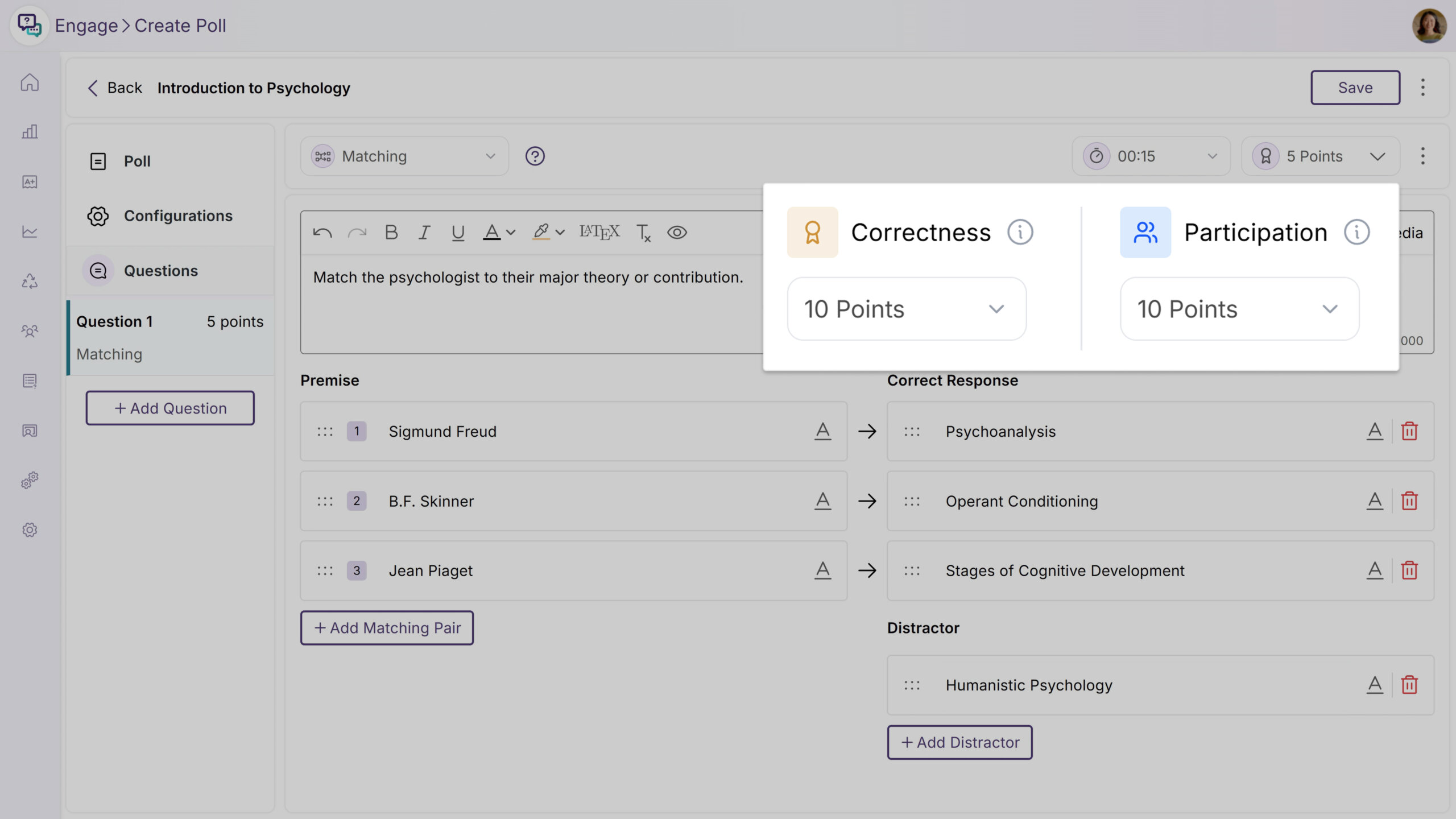Toggle italic formatting
The image size is (1456, 819).
tap(424, 233)
